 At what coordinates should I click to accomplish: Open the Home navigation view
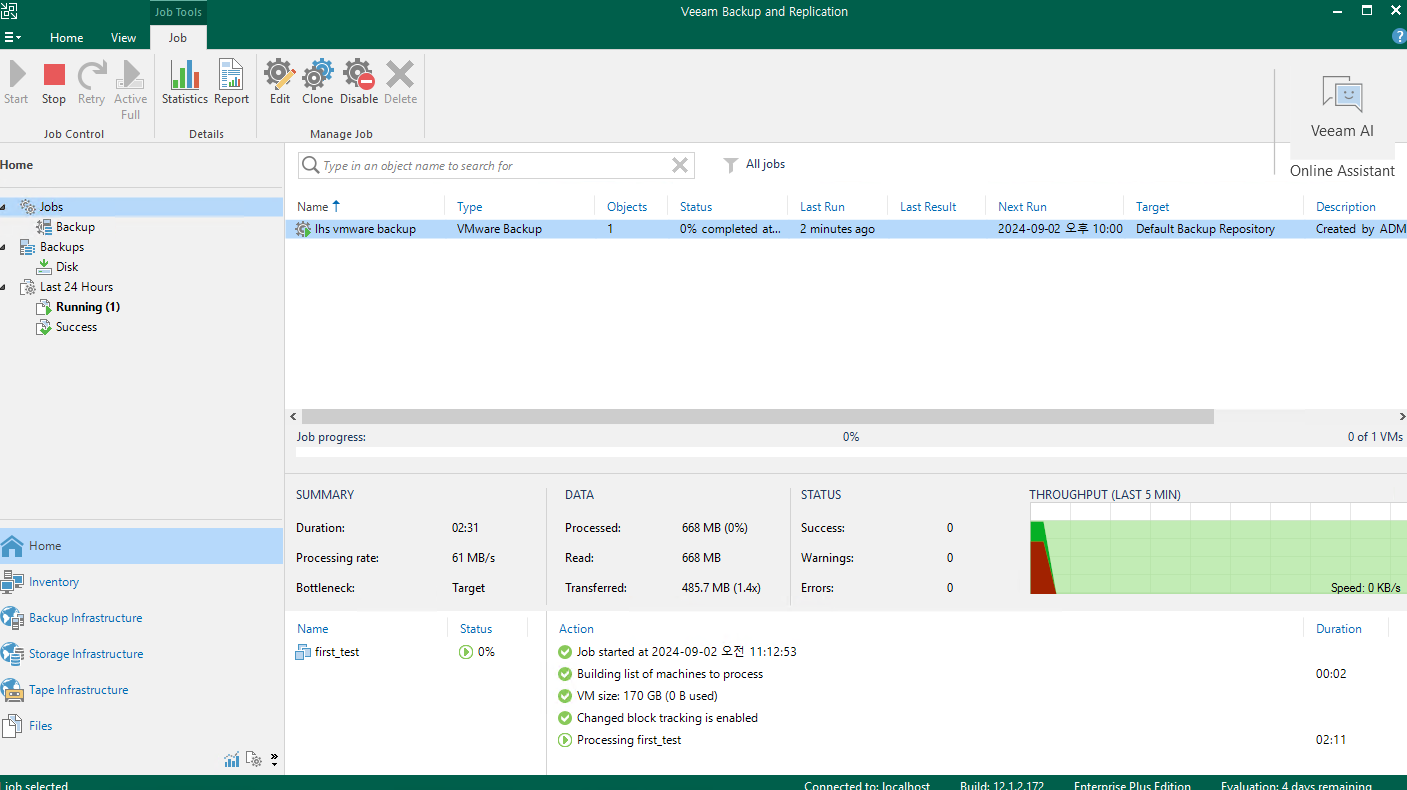[141, 546]
